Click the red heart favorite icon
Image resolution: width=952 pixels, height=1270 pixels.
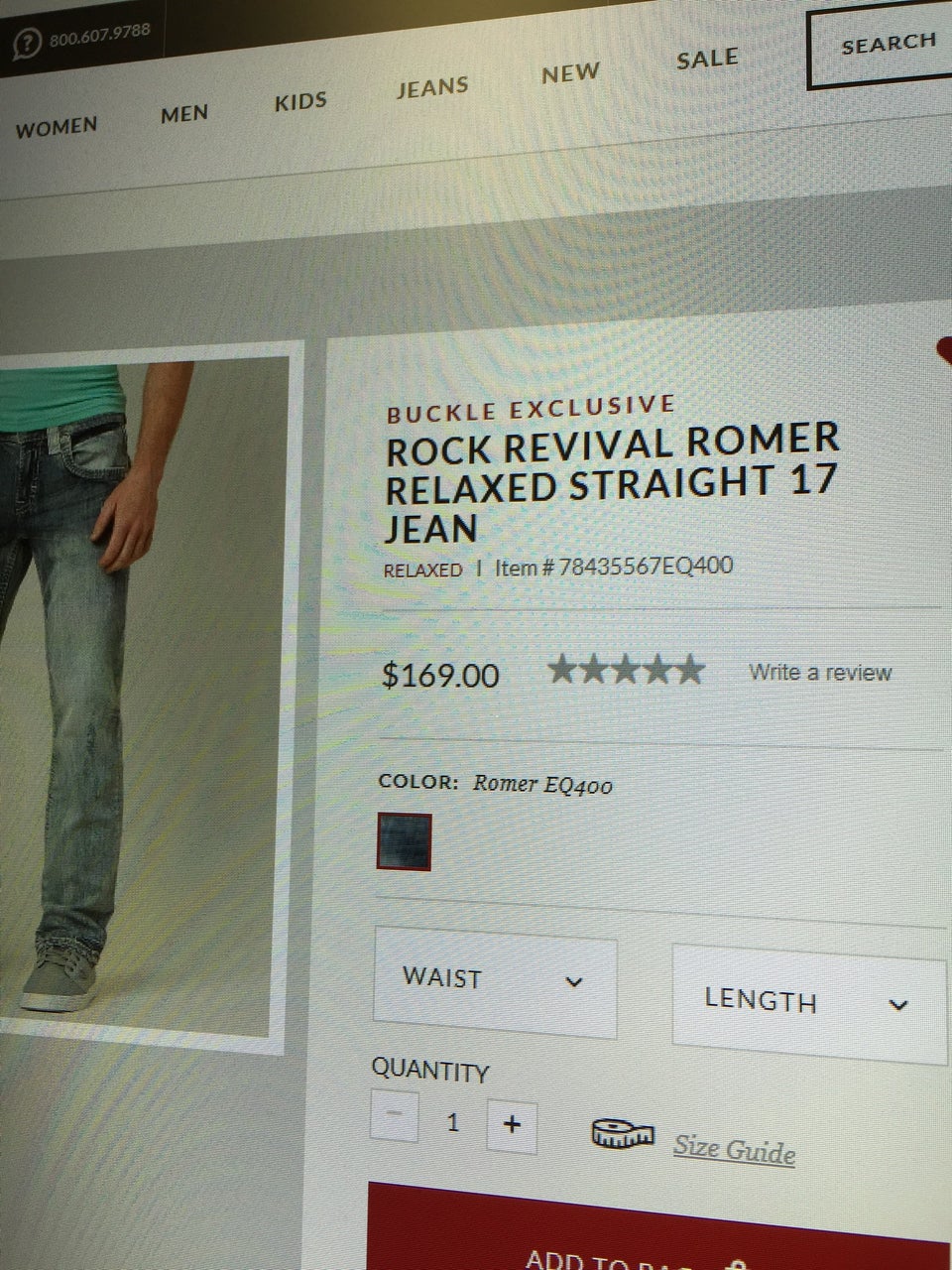[944, 351]
